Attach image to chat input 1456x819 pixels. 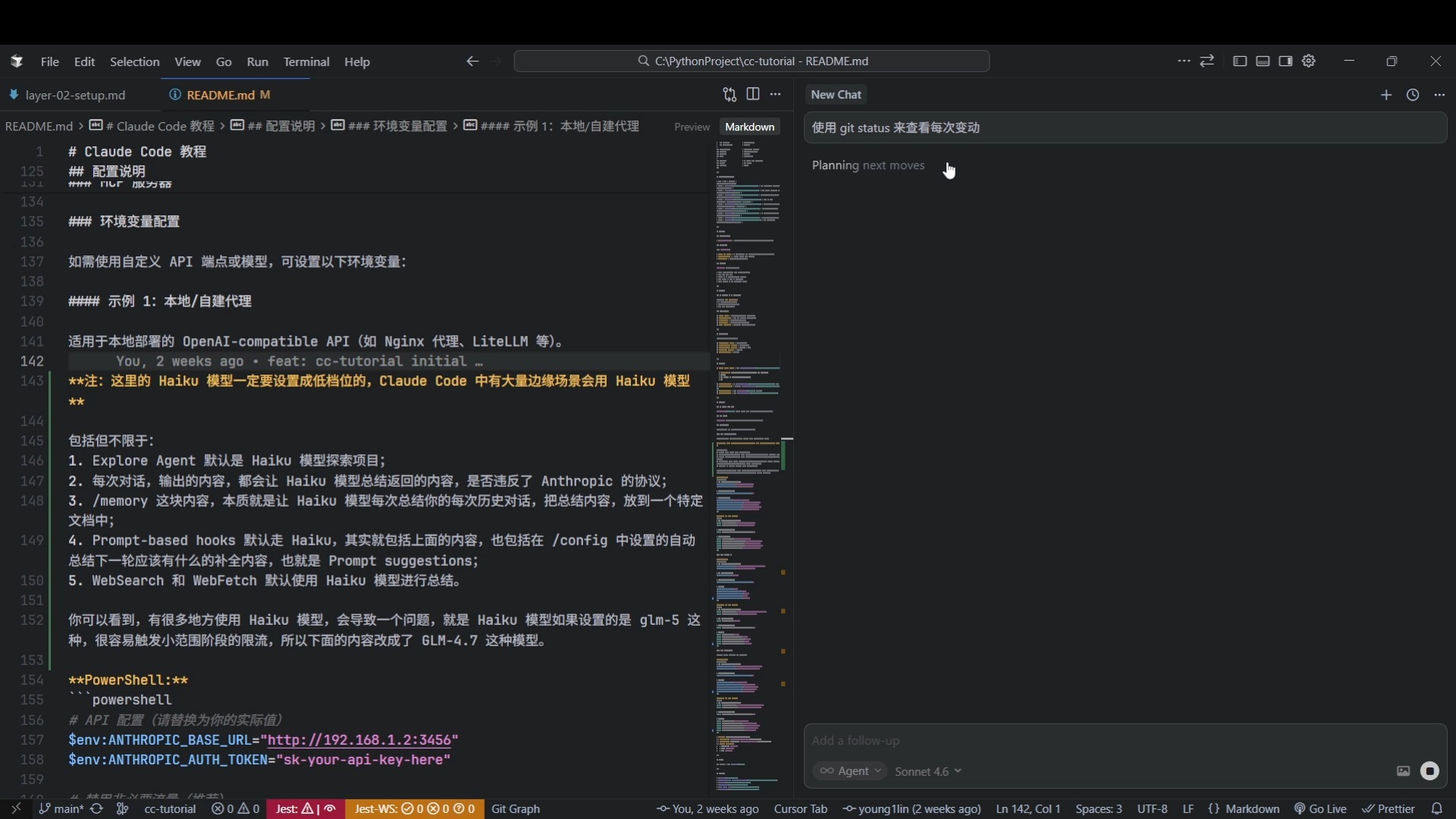click(x=1403, y=771)
